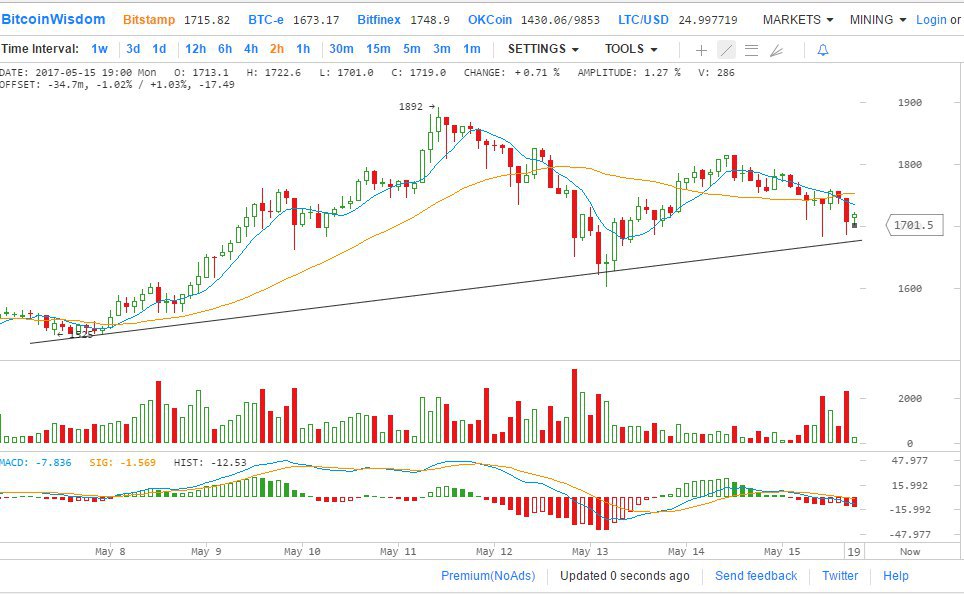Open the Help link
The image size is (964, 594).
(x=896, y=576)
